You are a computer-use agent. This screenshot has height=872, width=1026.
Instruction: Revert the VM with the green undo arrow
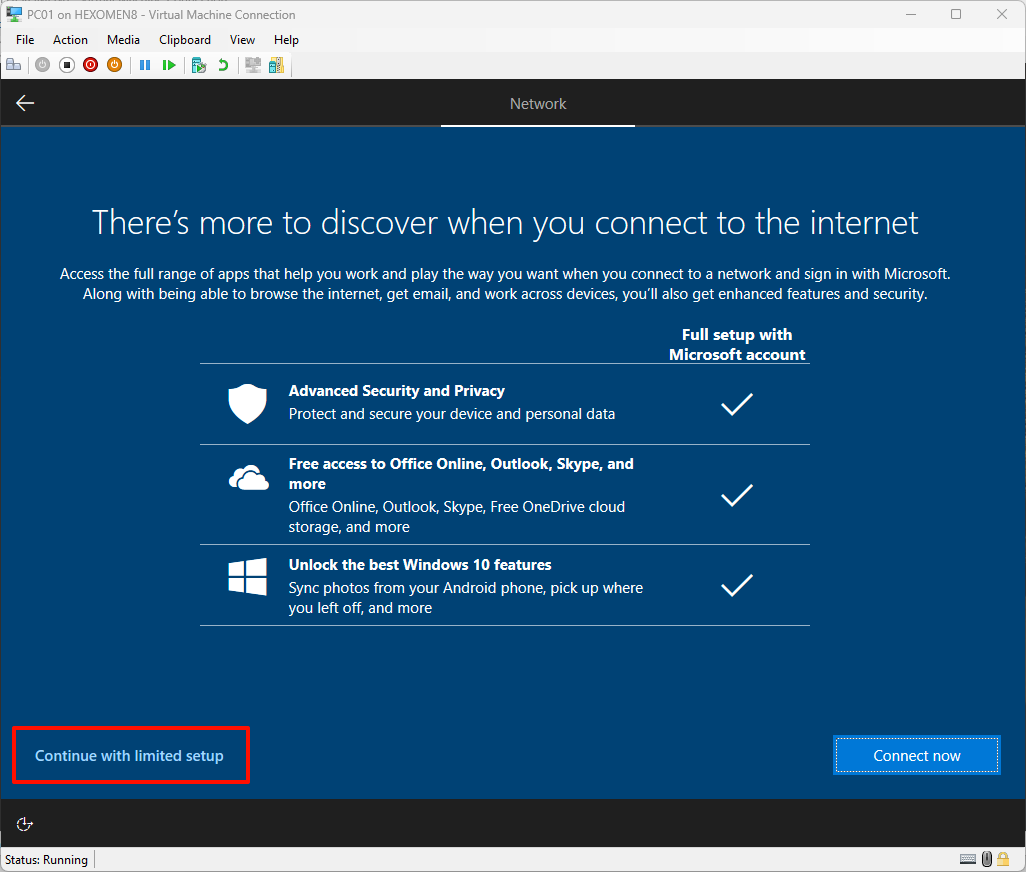coord(223,65)
